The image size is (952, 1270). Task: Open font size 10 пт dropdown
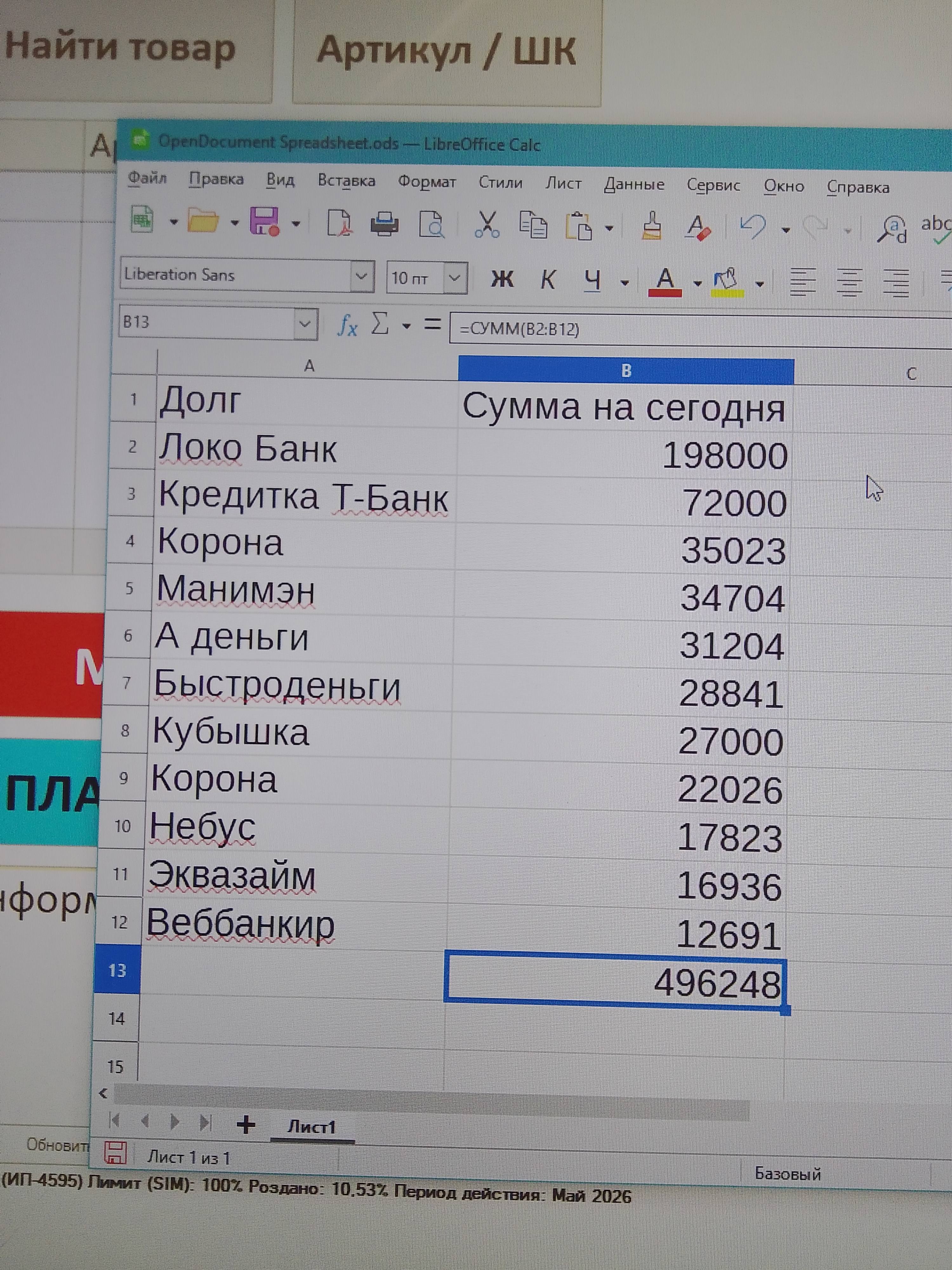click(454, 278)
